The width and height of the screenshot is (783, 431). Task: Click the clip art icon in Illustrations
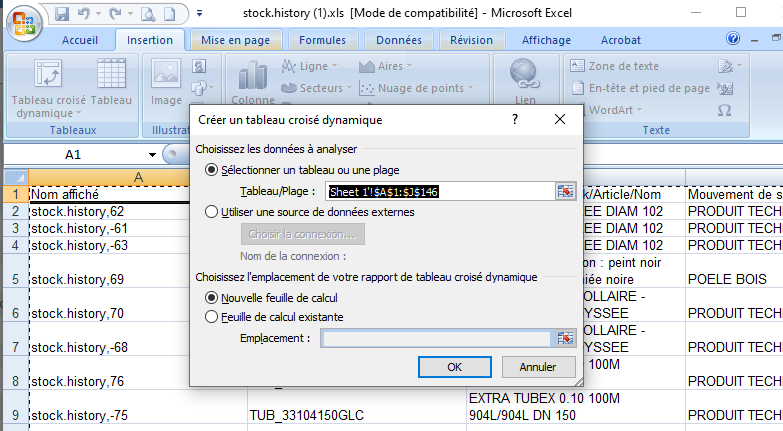point(199,66)
